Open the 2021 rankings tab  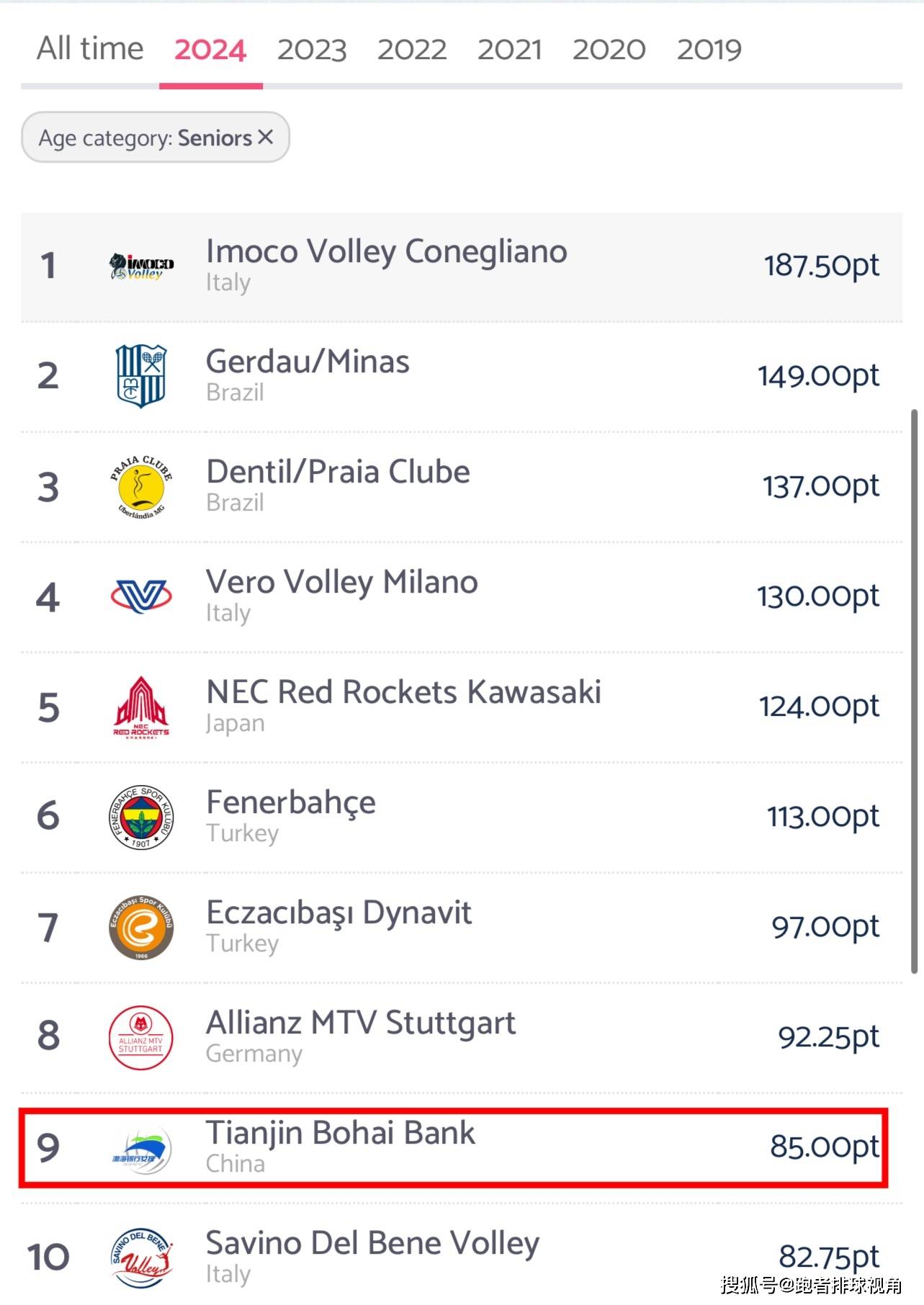[510, 50]
